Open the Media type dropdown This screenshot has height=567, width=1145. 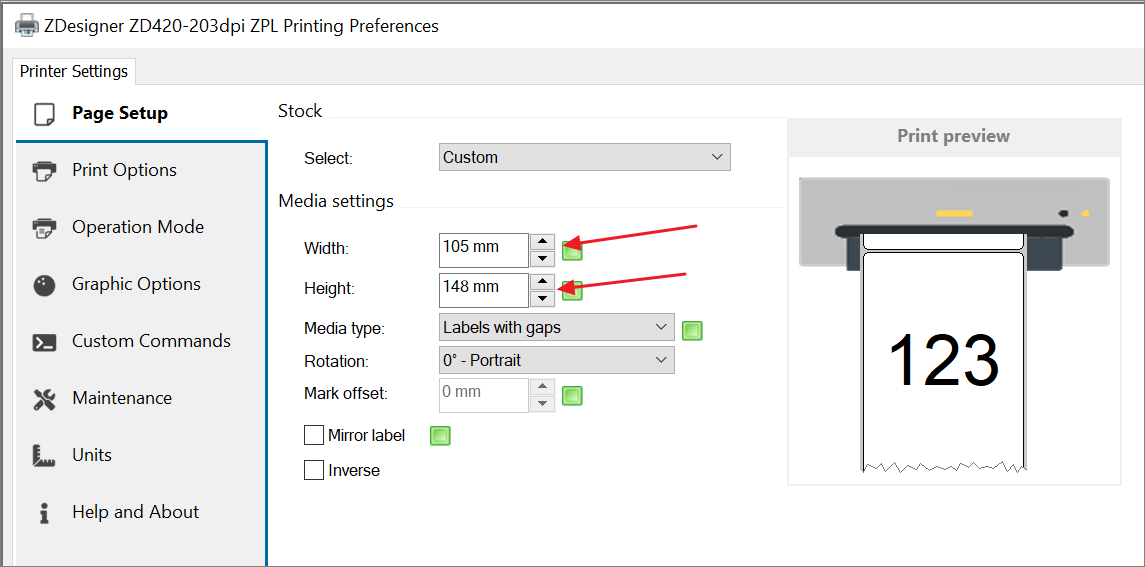click(x=556, y=327)
